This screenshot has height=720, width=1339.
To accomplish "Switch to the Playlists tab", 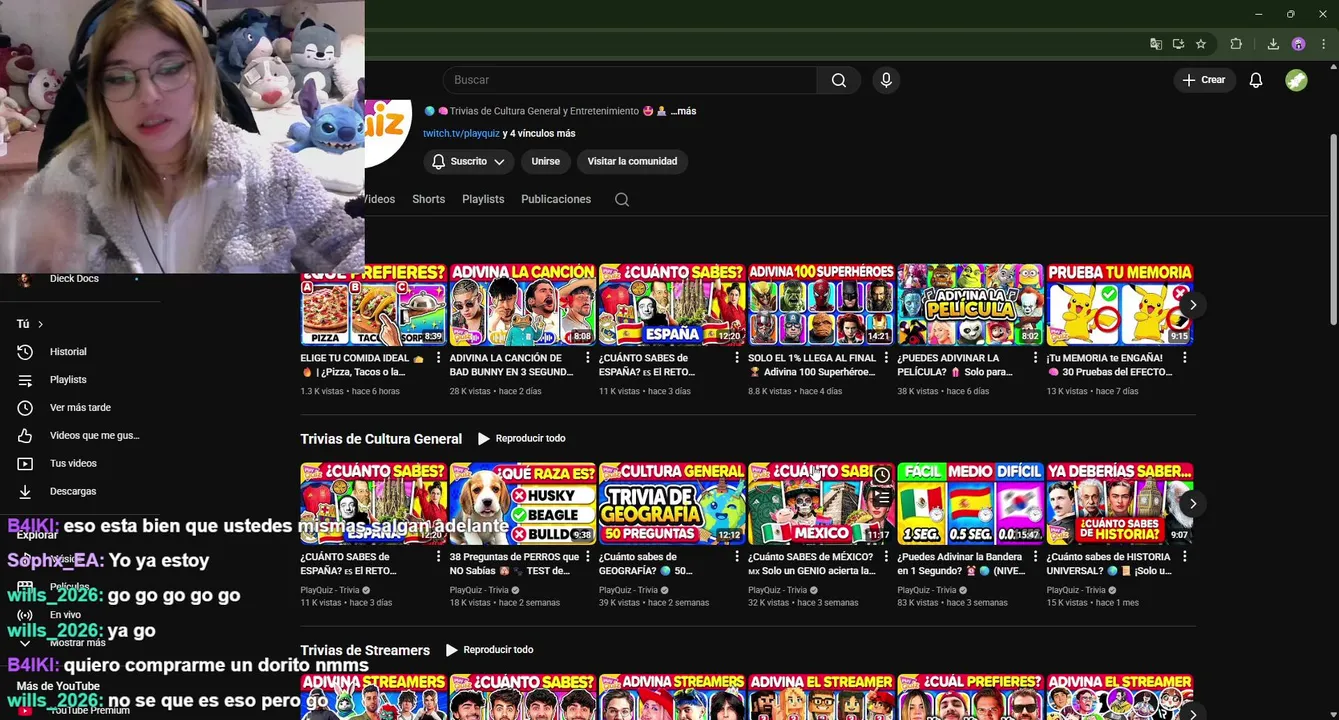I will pyautogui.click(x=483, y=199).
